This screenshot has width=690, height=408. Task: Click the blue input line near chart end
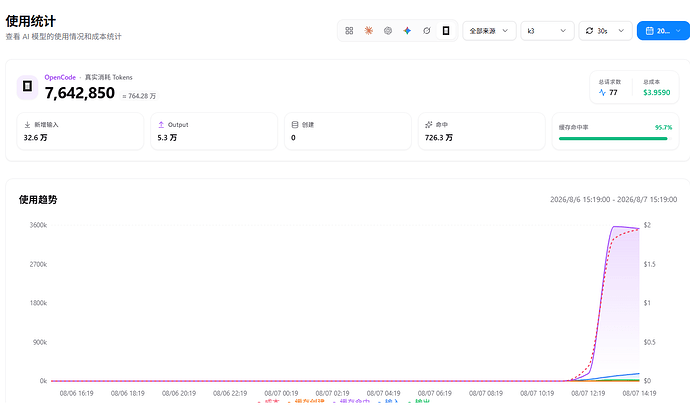pyautogui.click(x=629, y=375)
